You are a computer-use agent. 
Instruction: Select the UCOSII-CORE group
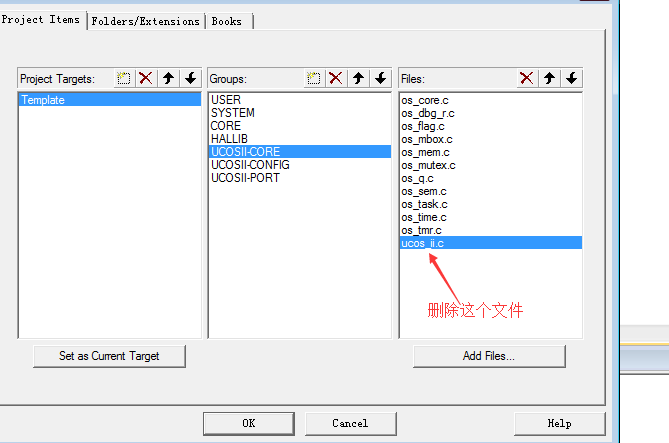click(300, 152)
